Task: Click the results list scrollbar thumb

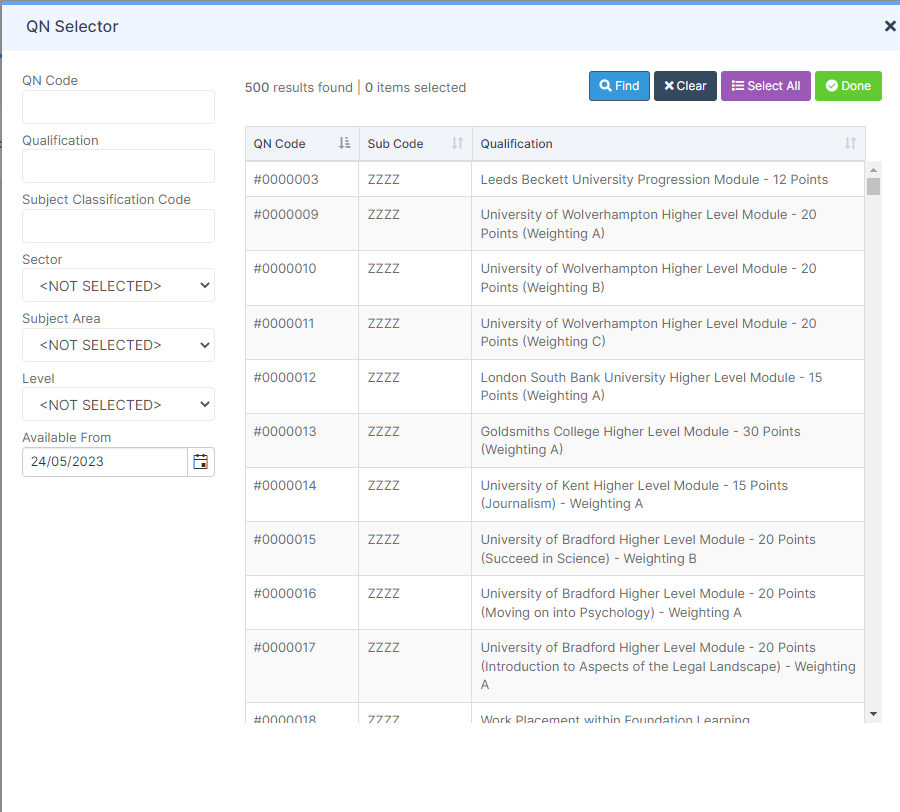Action: click(x=873, y=187)
